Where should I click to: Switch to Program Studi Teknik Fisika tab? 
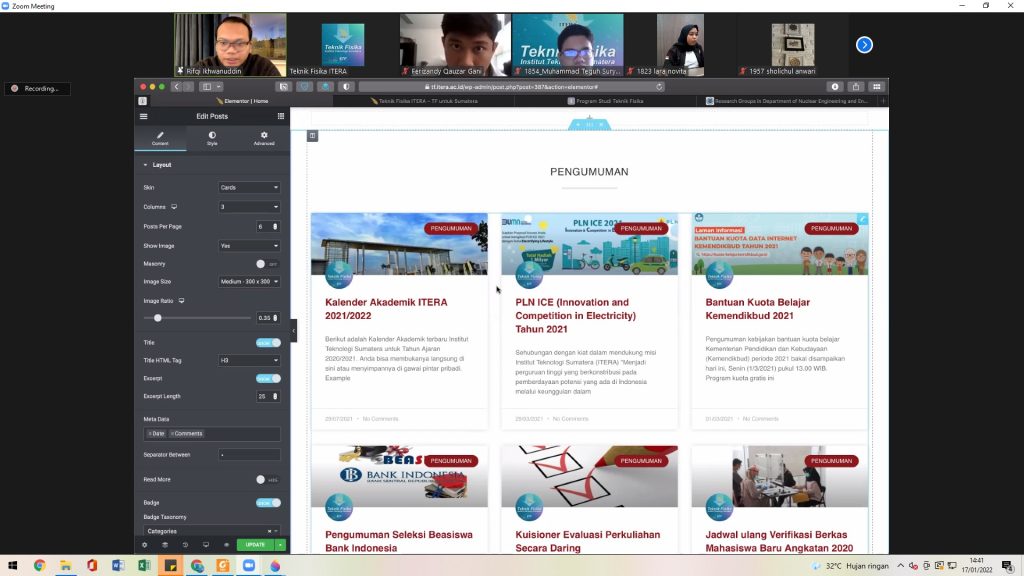coord(606,101)
